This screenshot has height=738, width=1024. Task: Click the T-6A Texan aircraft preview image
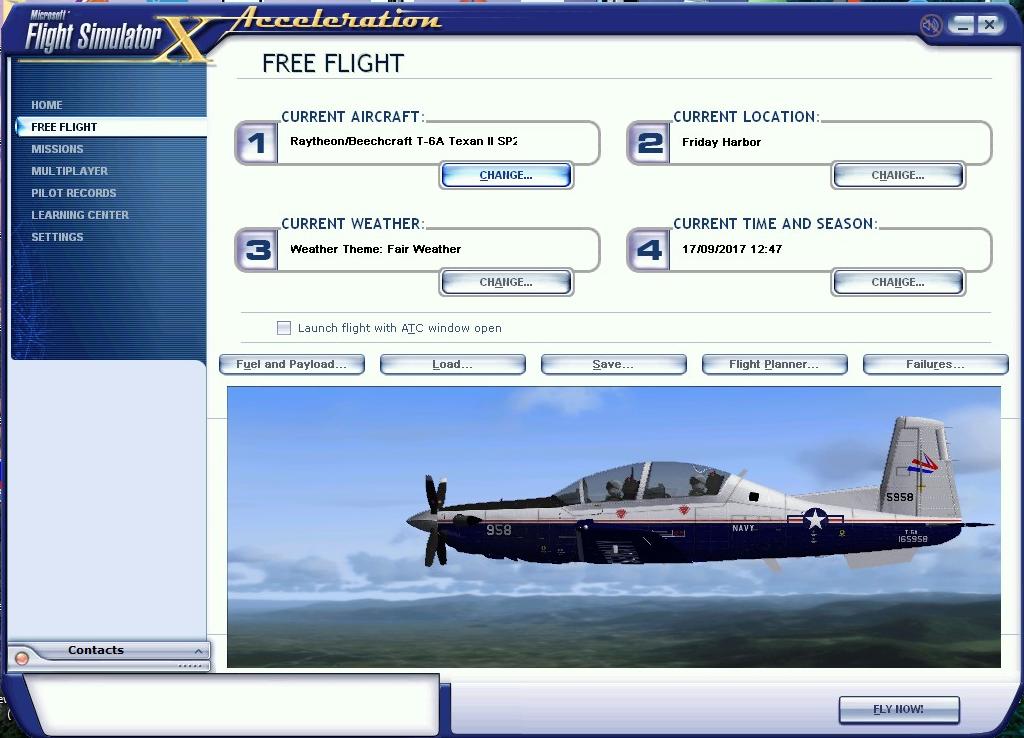[x=614, y=527]
